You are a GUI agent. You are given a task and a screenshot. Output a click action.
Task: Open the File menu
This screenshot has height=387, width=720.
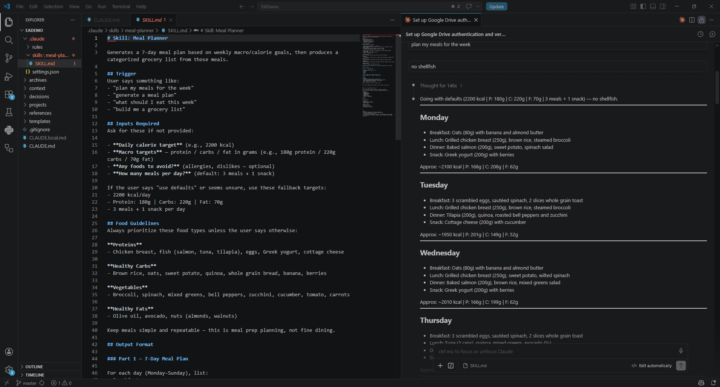tap(20, 6)
